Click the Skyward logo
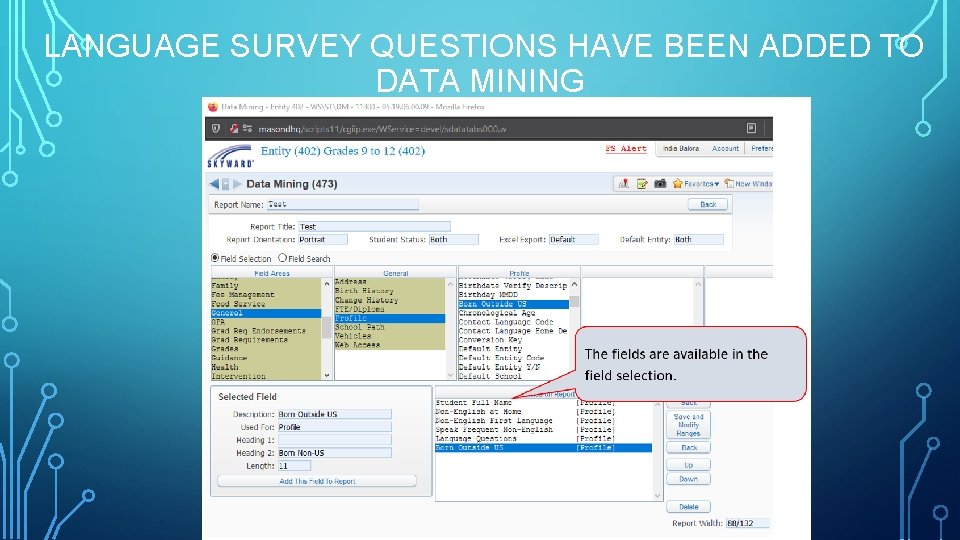 click(230, 156)
